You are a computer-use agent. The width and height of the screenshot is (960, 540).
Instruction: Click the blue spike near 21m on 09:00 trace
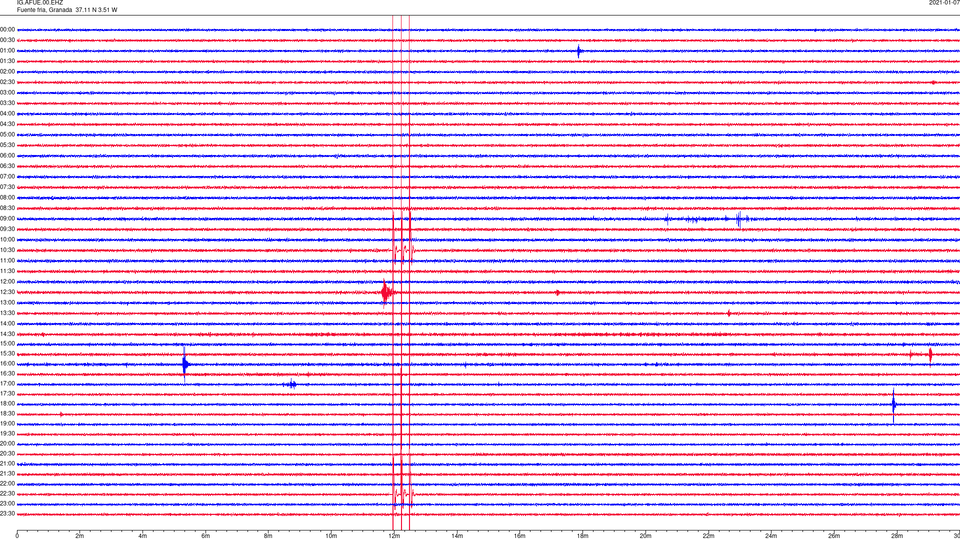(667, 219)
